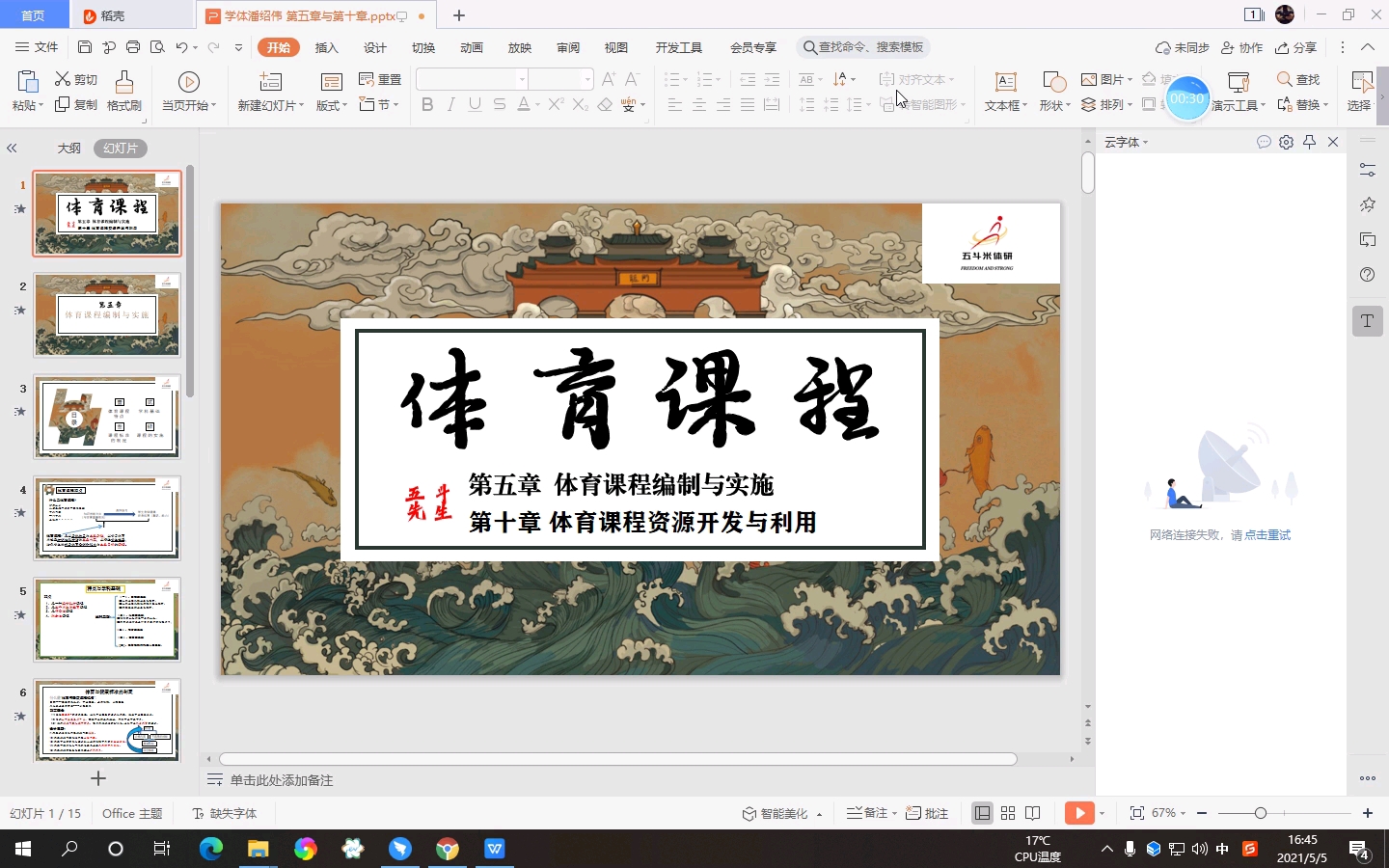Switch to reading view book icon
The width and height of the screenshot is (1389, 868).
[1033, 813]
